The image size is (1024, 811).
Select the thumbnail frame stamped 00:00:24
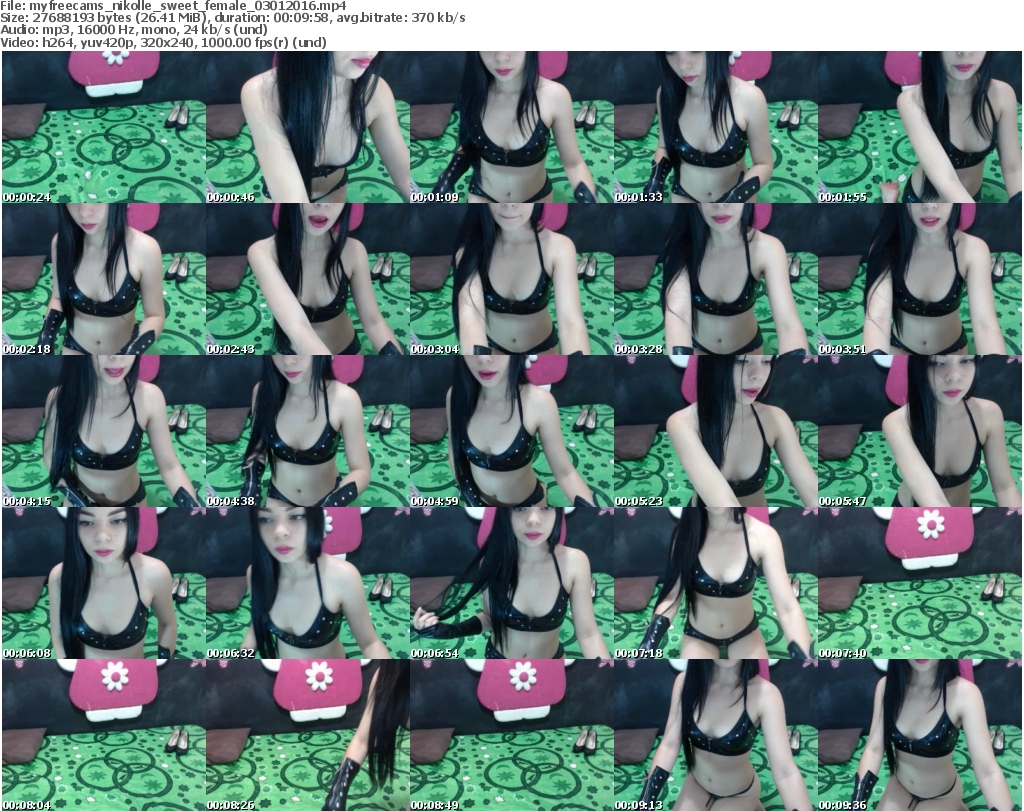(104, 127)
